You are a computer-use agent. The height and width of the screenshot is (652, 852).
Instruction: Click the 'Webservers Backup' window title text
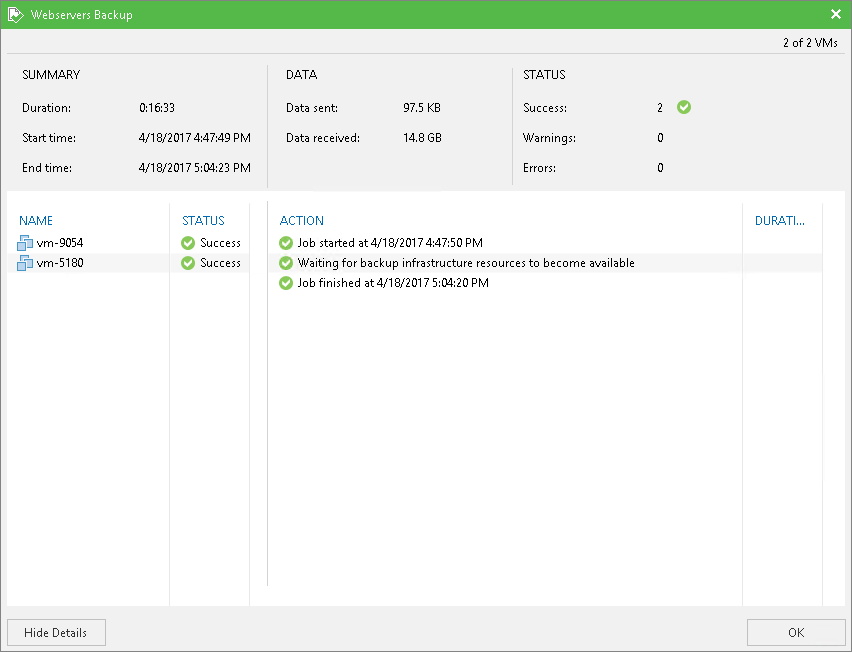[x=82, y=15]
